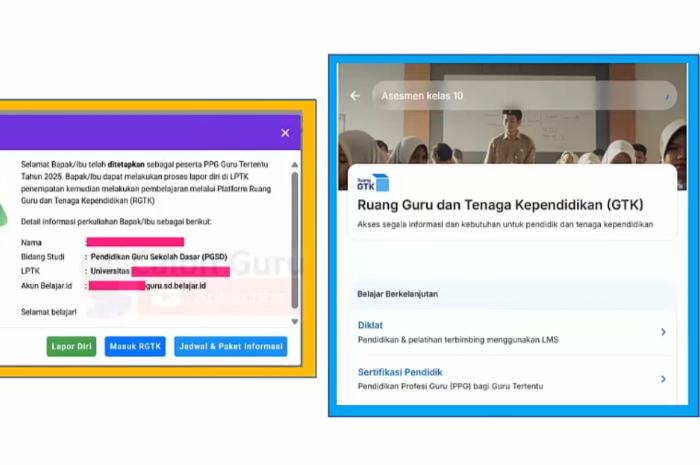
Task: Go back using the left arrow icon
Action: [x=355, y=95]
